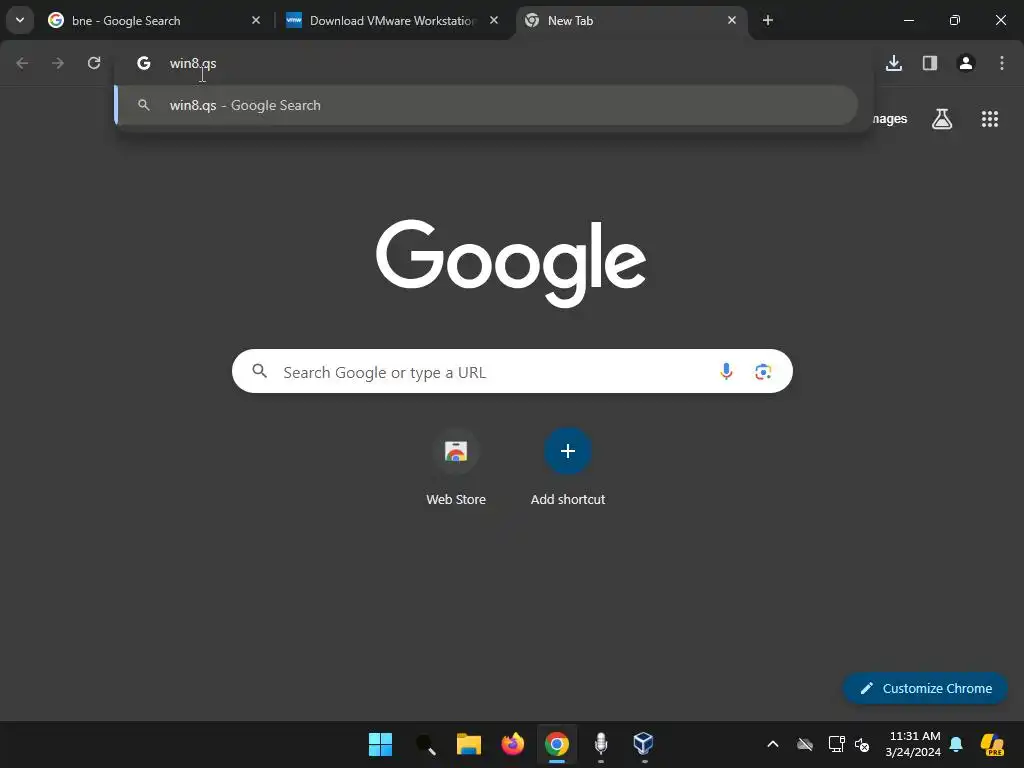Close the 'bne - Google Search' tab
This screenshot has width=1024, height=768.
point(256,20)
